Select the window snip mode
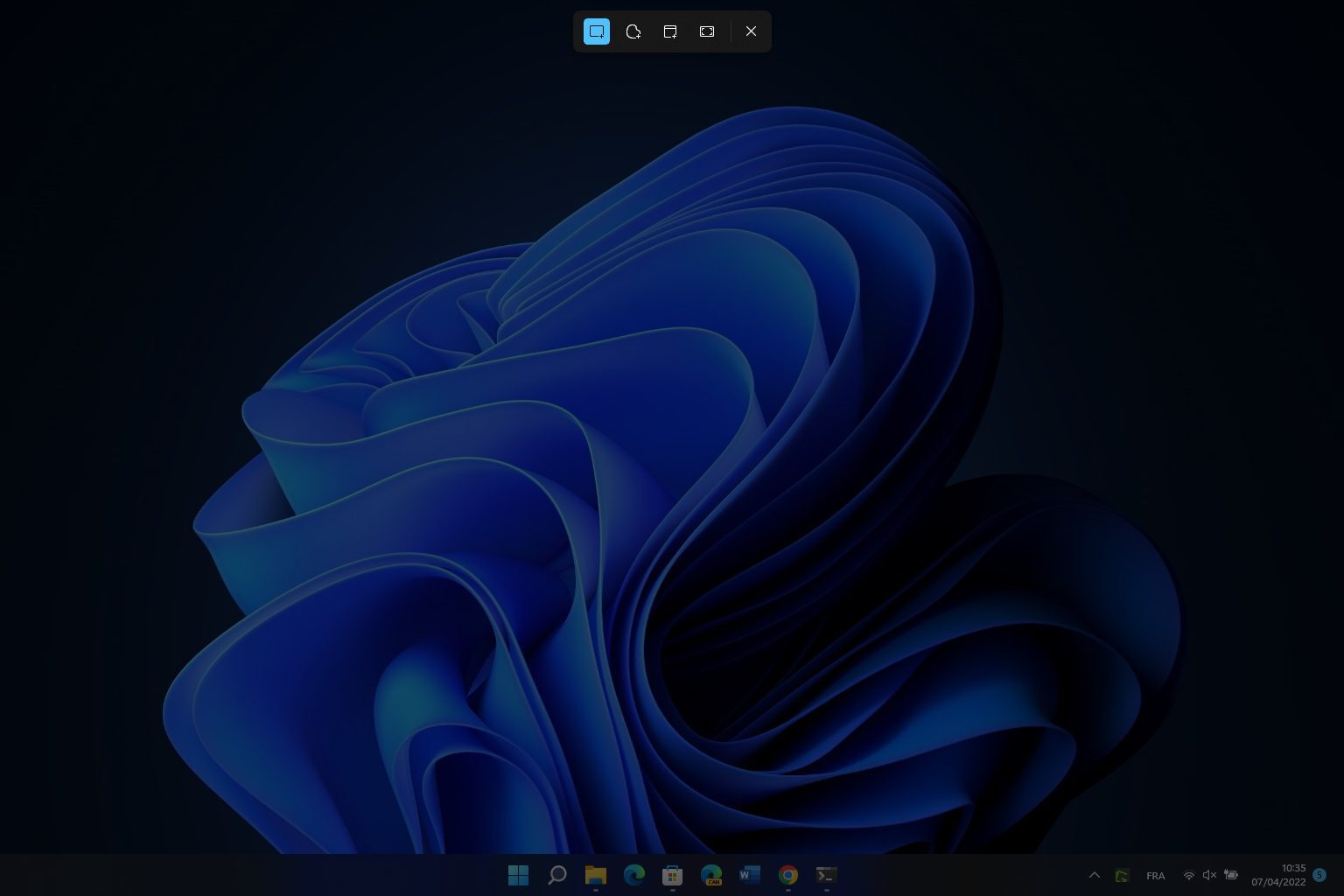This screenshot has width=1344, height=896. coord(670,31)
